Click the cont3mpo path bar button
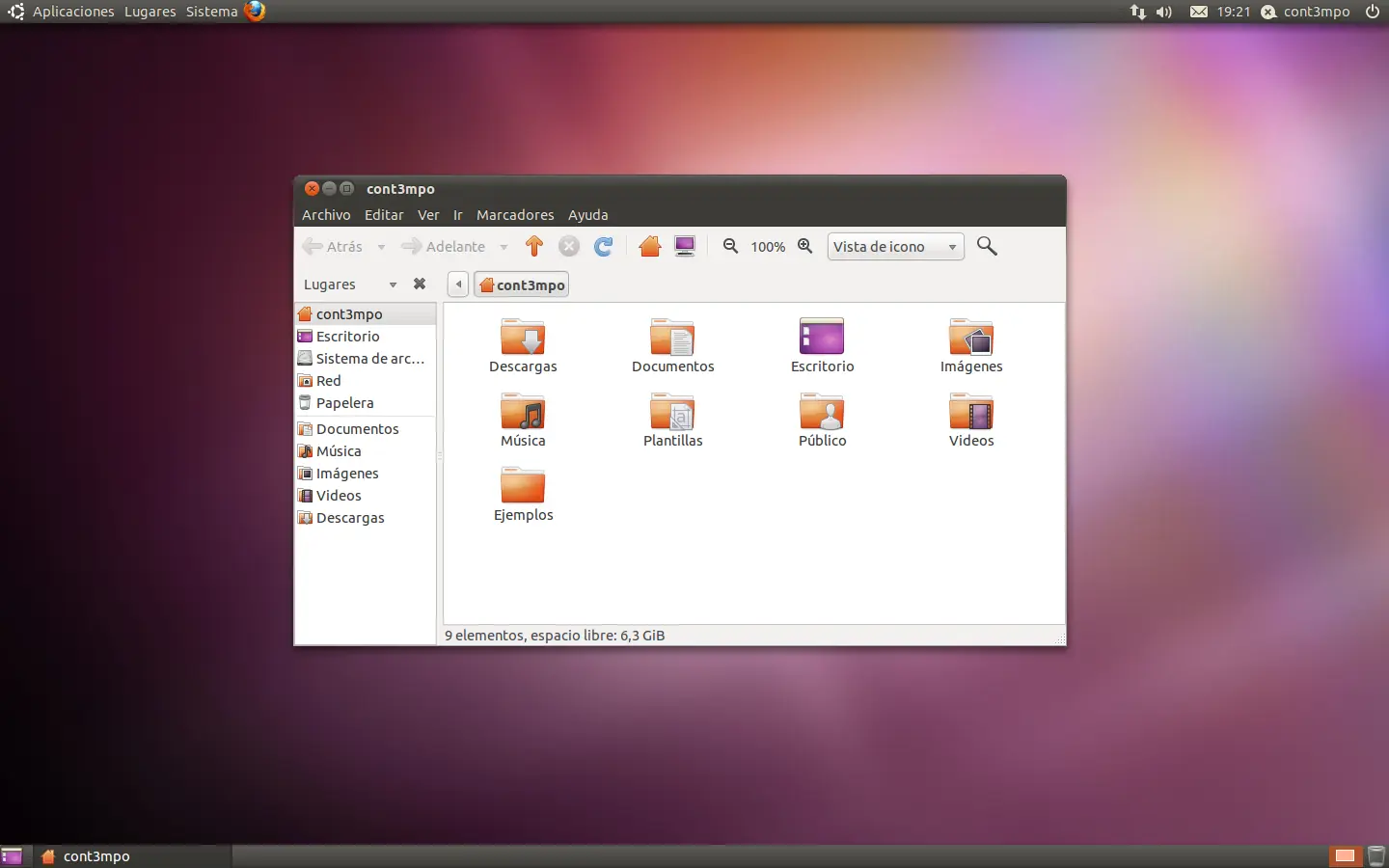The image size is (1389, 868). click(521, 285)
